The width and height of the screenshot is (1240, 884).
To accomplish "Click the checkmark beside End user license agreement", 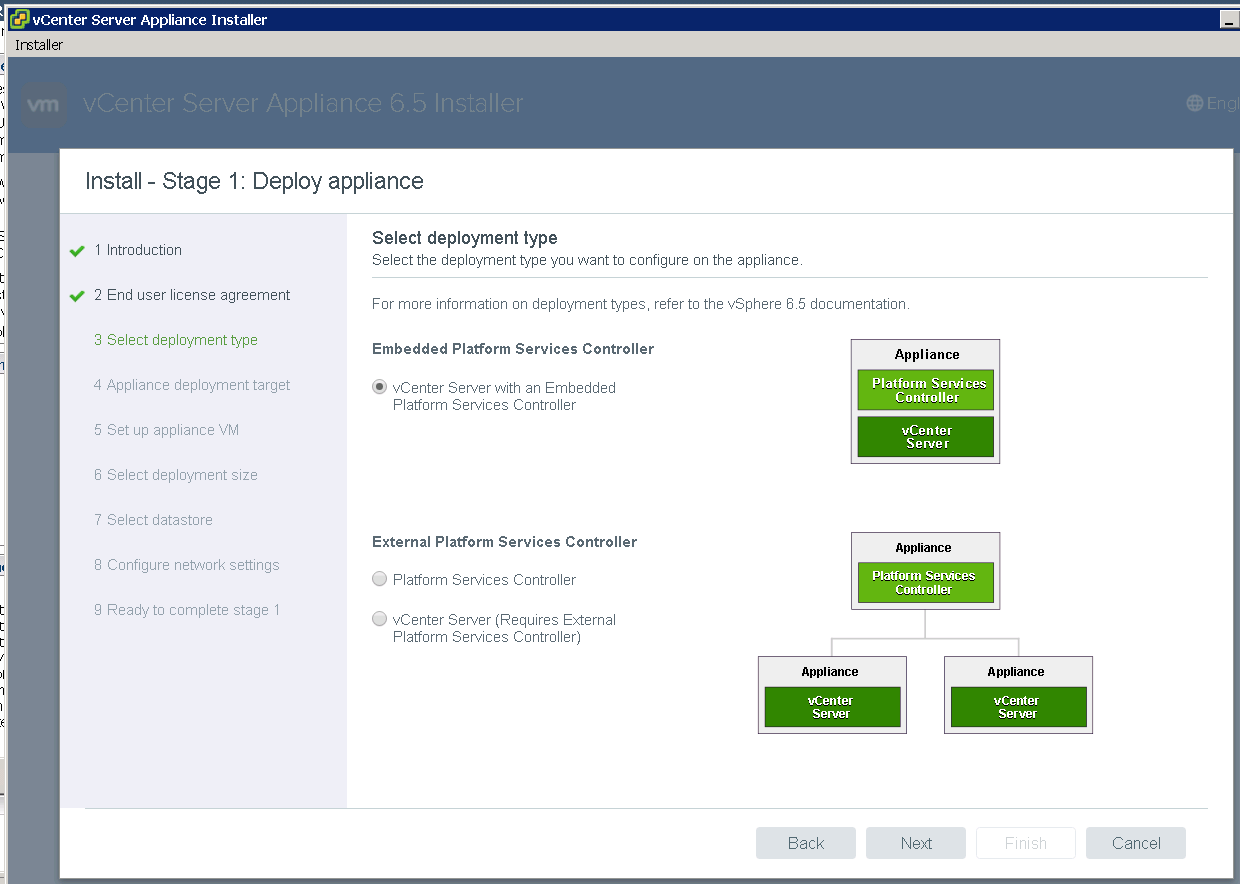I will coord(77,296).
